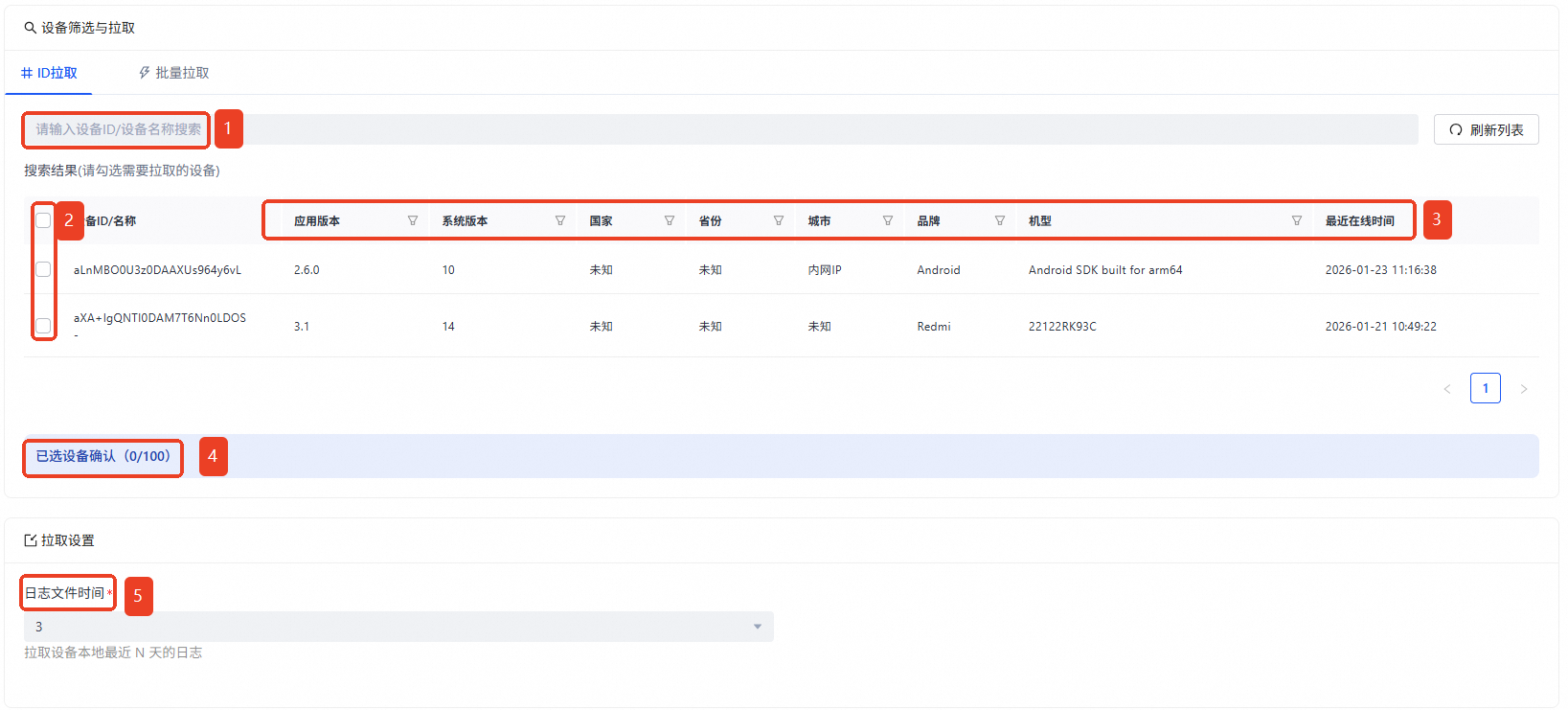Check the device aLnMBO0U3z0DAAXUs964y6vL row checkbox

43,269
